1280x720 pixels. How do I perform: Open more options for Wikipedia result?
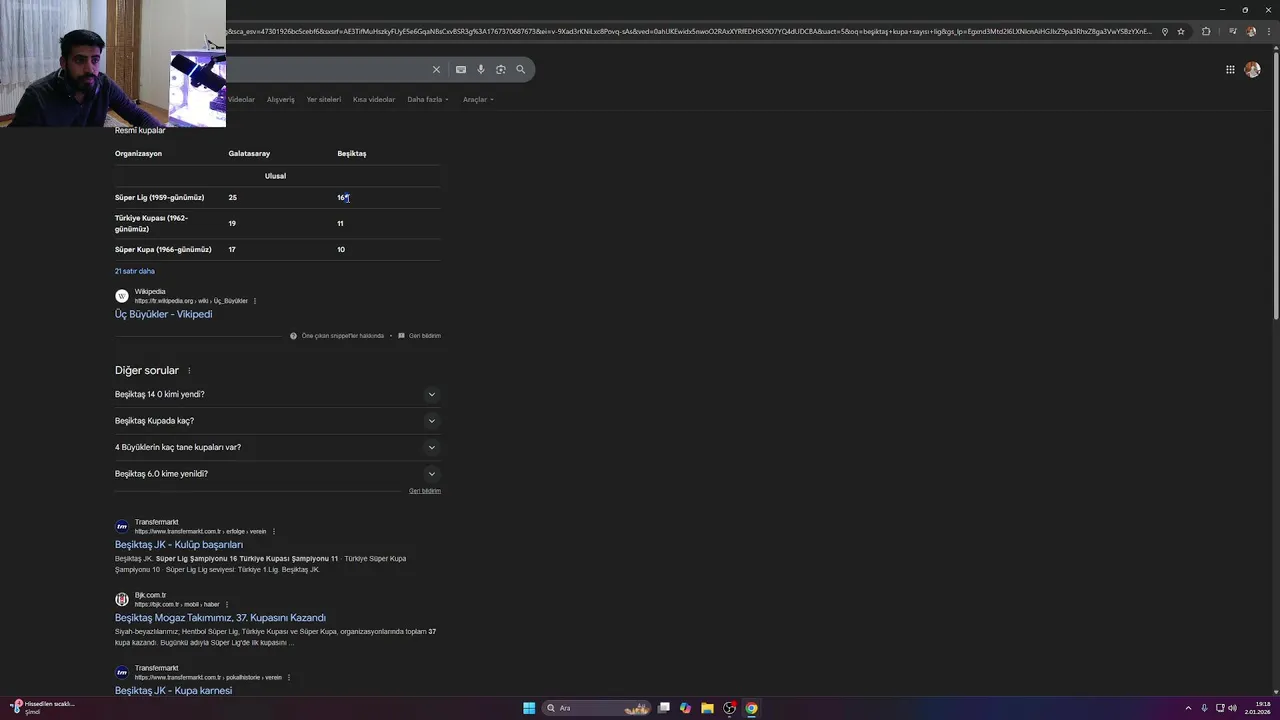click(255, 301)
